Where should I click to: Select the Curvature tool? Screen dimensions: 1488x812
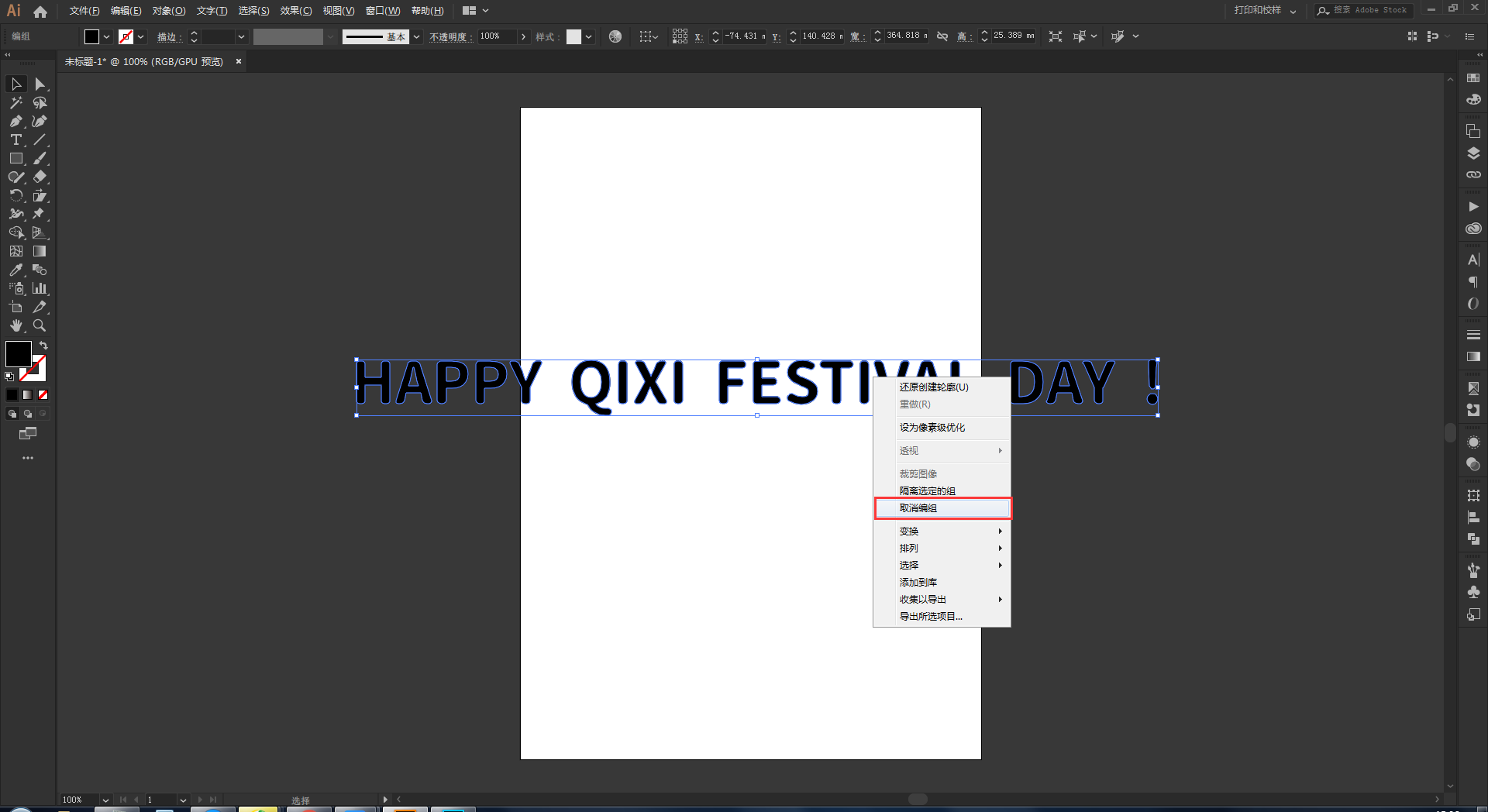pyautogui.click(x=40, y=121)
